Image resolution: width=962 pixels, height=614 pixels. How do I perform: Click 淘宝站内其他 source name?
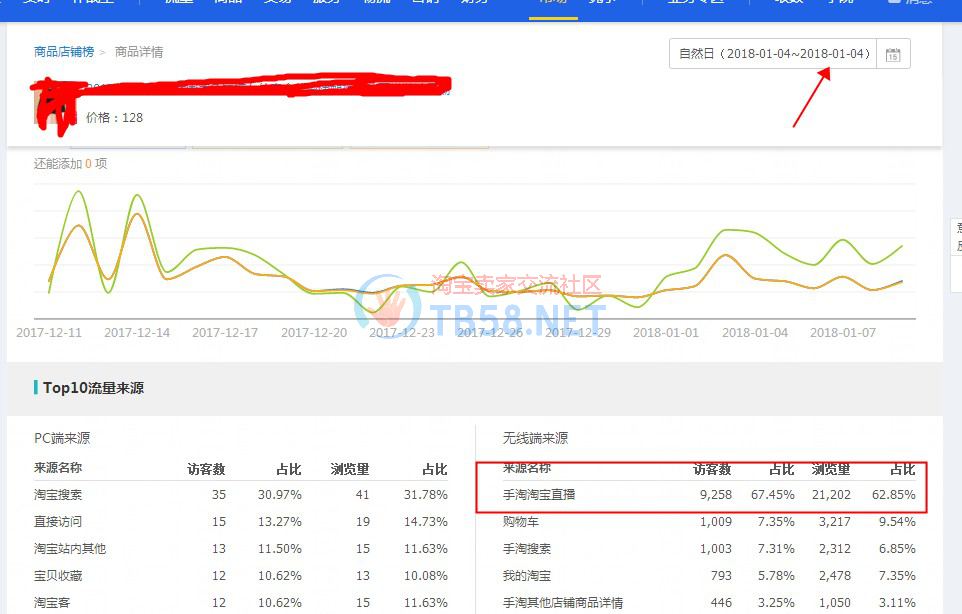tap(69, 548)
